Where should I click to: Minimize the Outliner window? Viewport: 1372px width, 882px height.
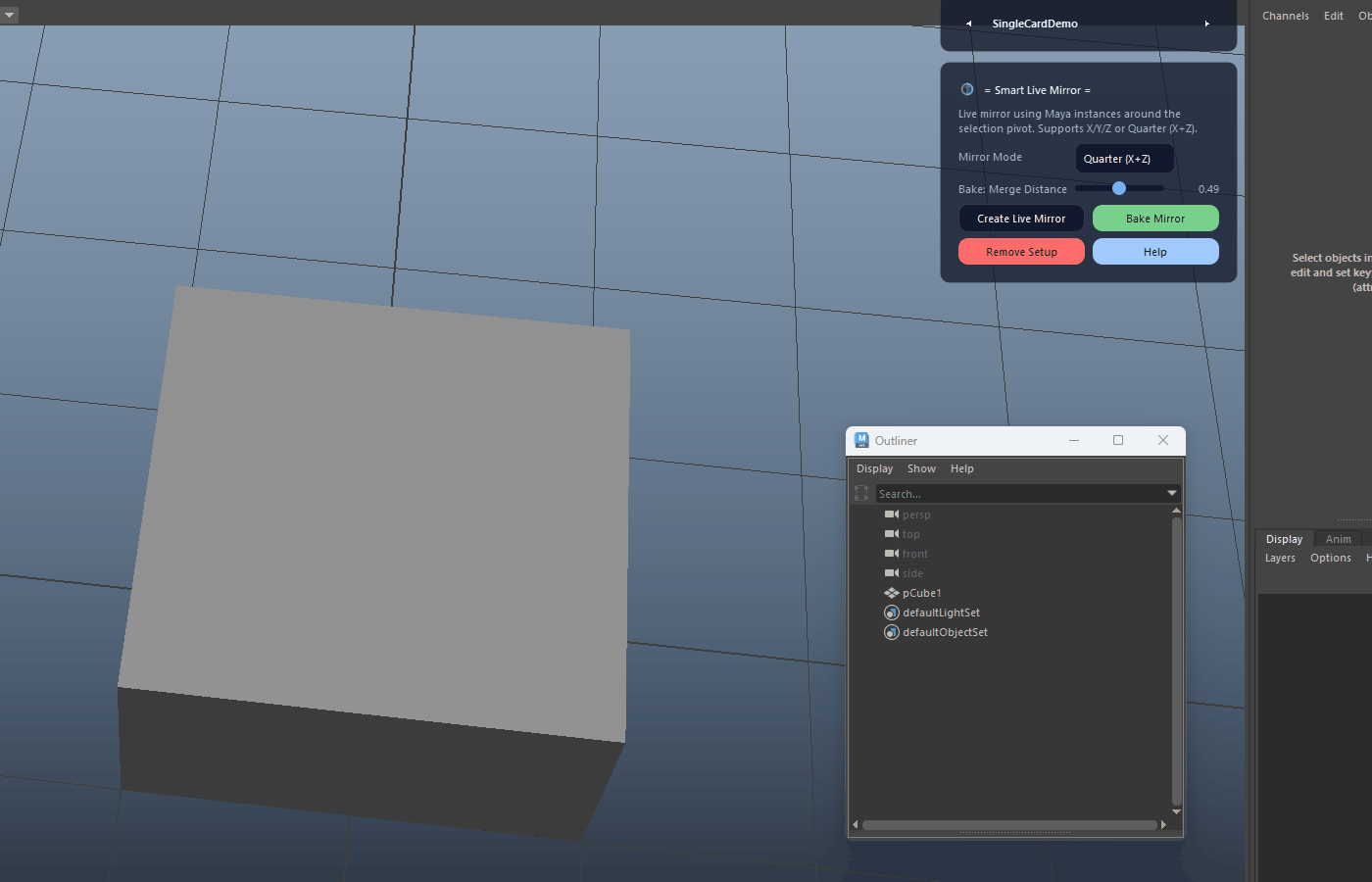point(1074,440)
